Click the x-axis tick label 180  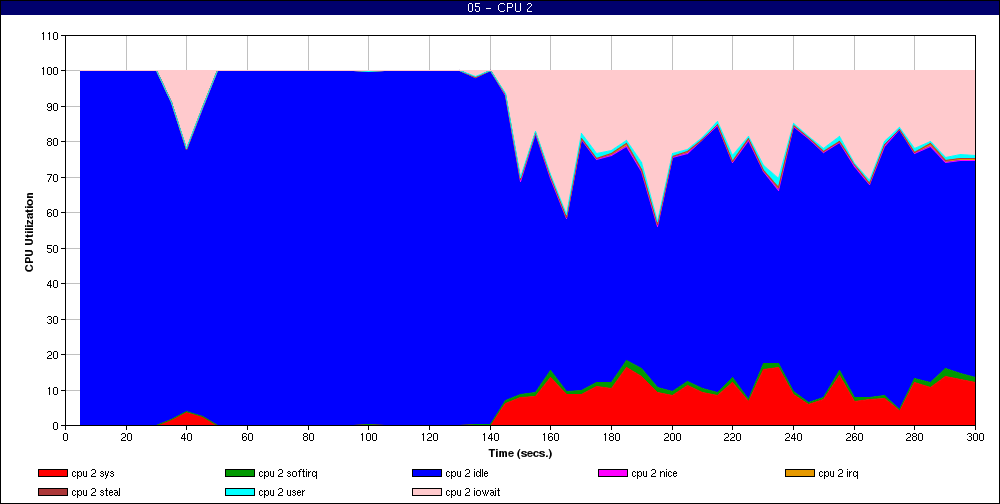[x=611, y=437]
